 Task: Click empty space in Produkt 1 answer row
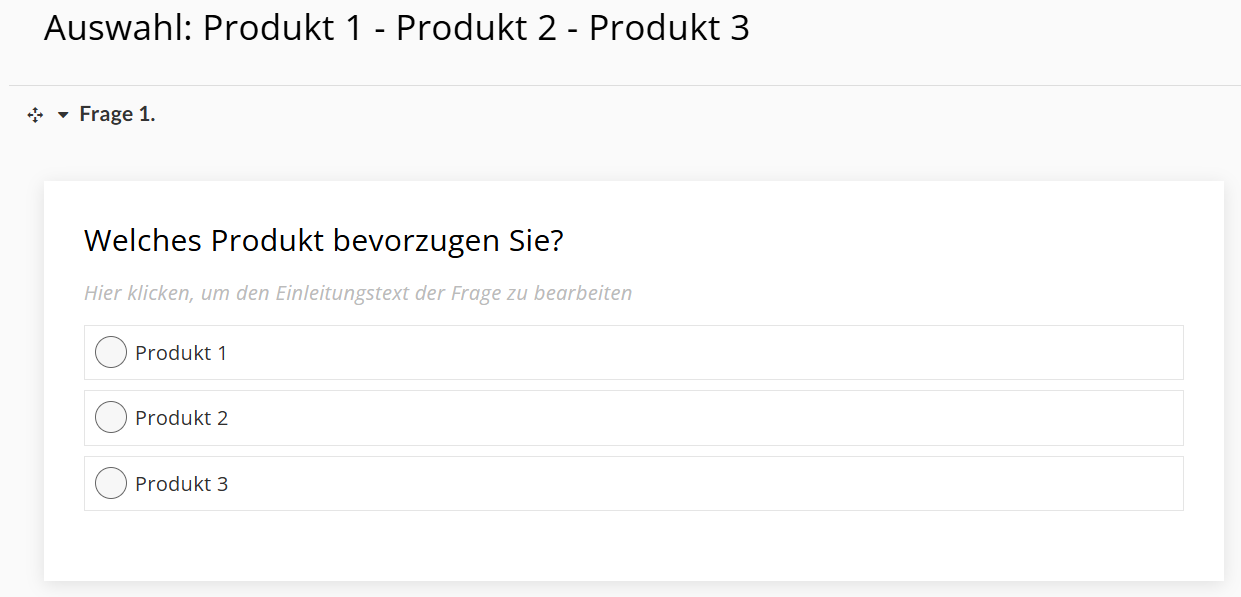tap(700, 353)
